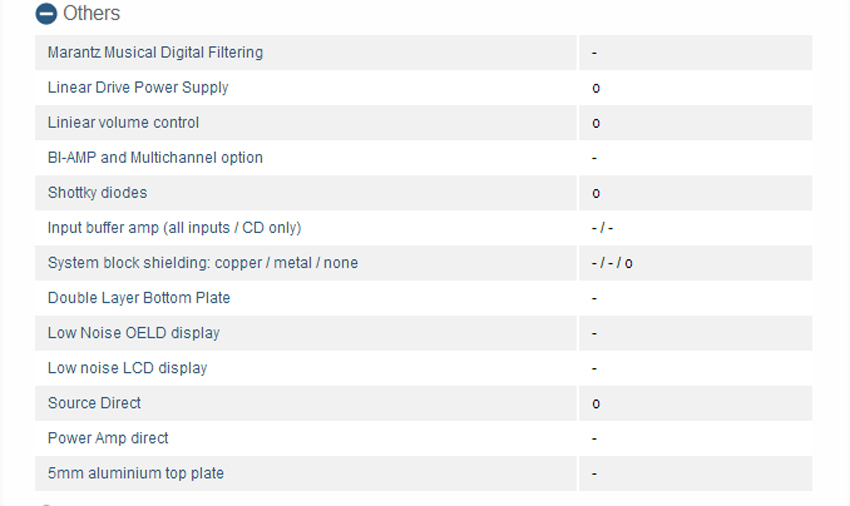
Task: Select Double Layer Bottom Plate row
Action: click(x=423, y=298)
